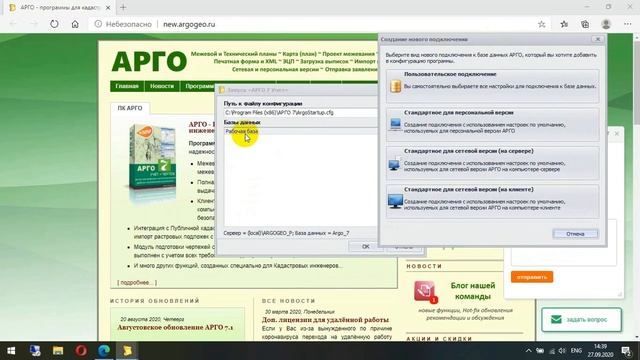Switch ENG input language indicator
Viewport: 640px width, 360px height.
(x=576, y=351)
